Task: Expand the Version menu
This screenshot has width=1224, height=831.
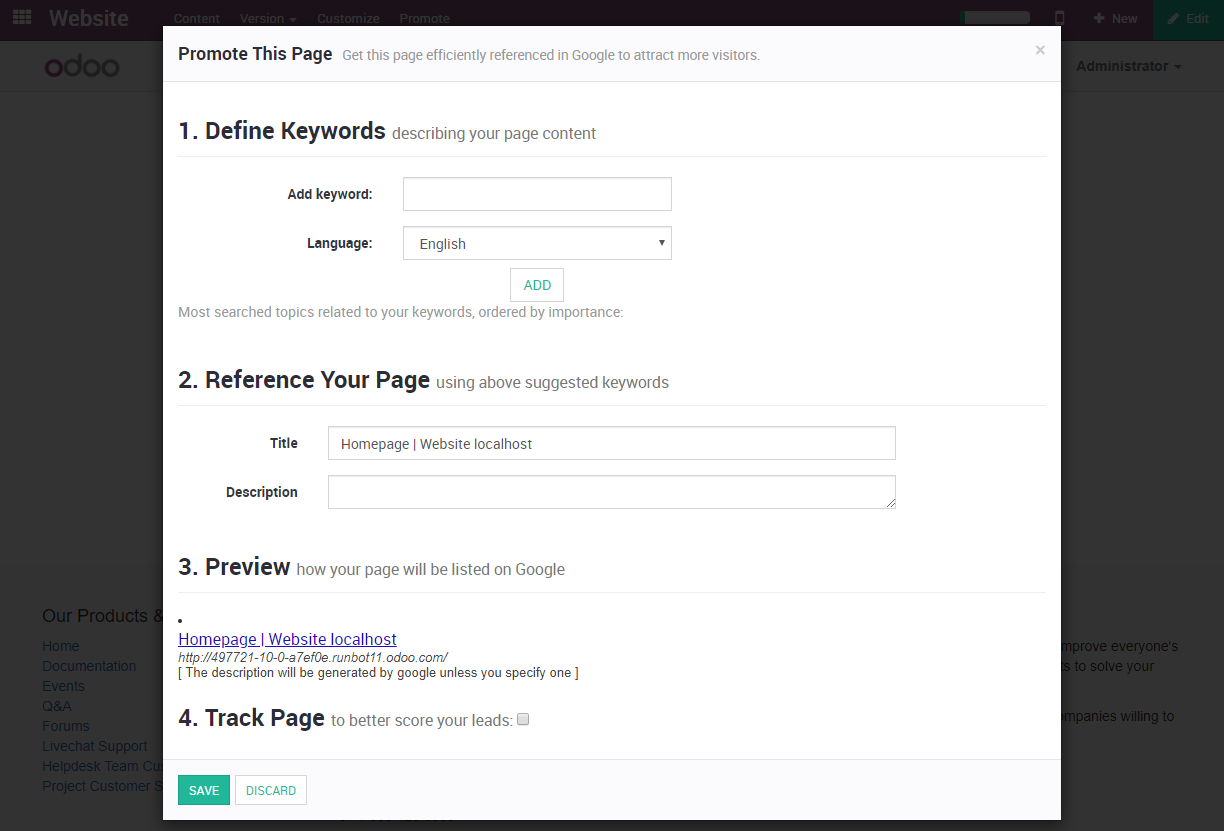Action: [x=268, y=19]
